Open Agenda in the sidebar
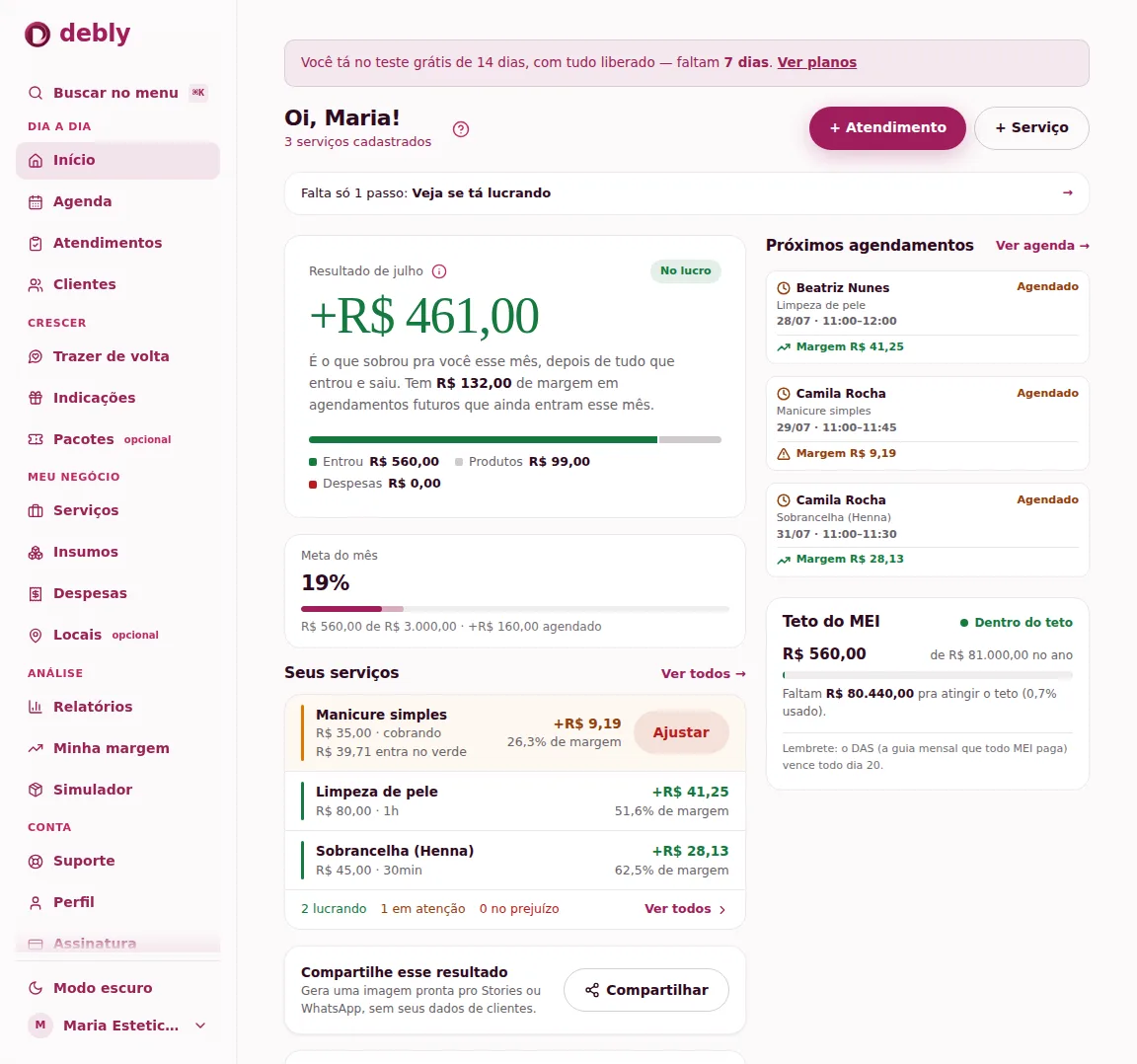 117,201
